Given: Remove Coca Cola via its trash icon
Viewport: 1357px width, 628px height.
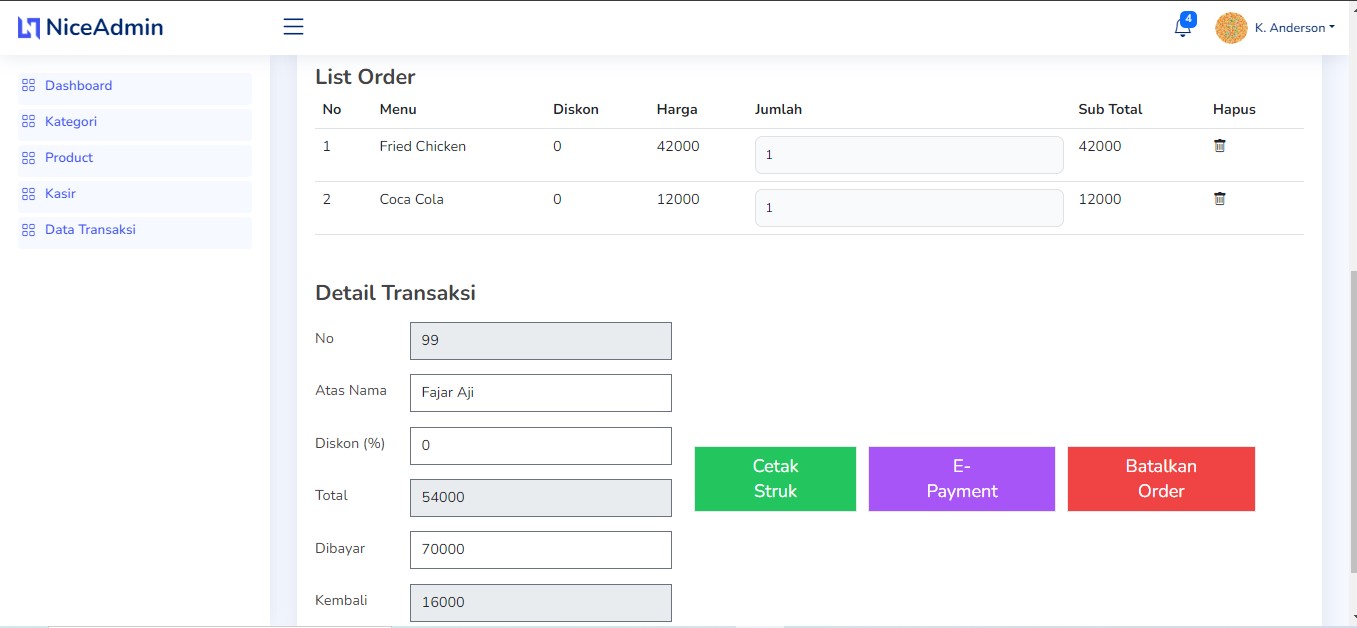Looking at the screenshot, I should pos(1219,199).
